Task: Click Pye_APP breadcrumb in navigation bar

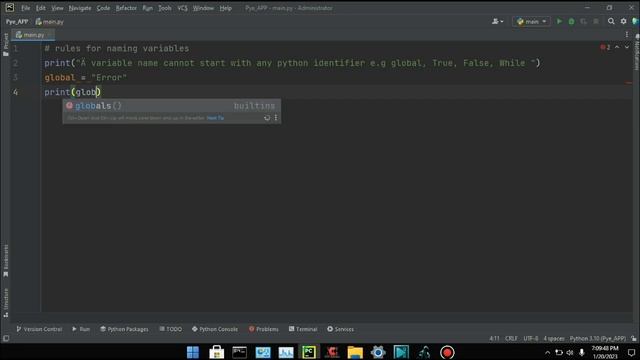Action: (17, 22)
